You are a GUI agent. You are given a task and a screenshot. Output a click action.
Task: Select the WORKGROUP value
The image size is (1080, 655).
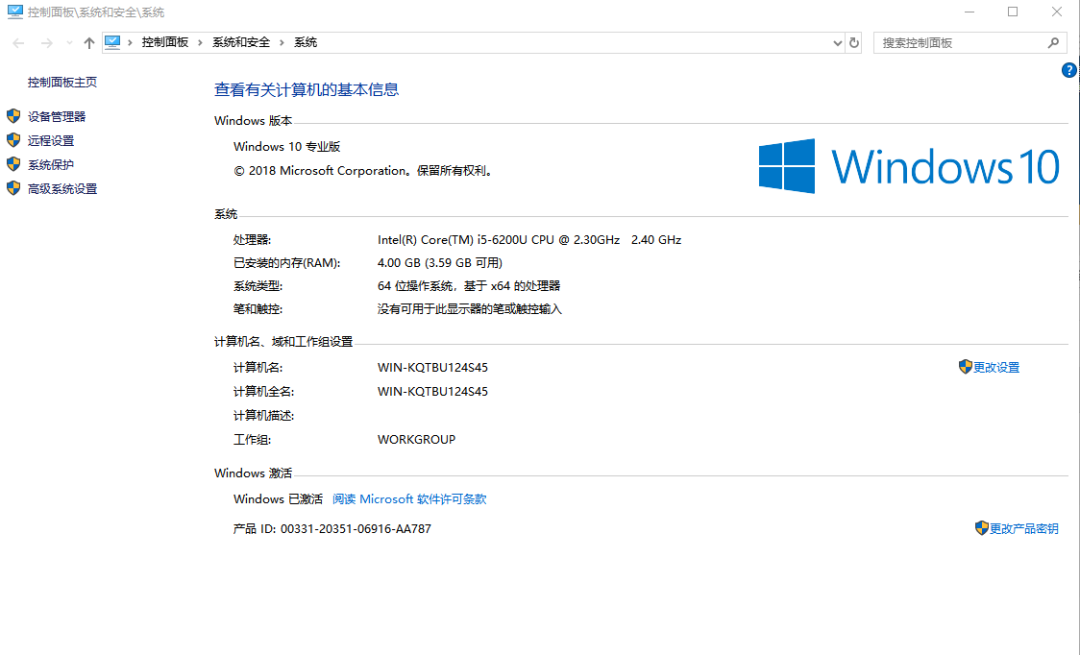coord(416,439)
